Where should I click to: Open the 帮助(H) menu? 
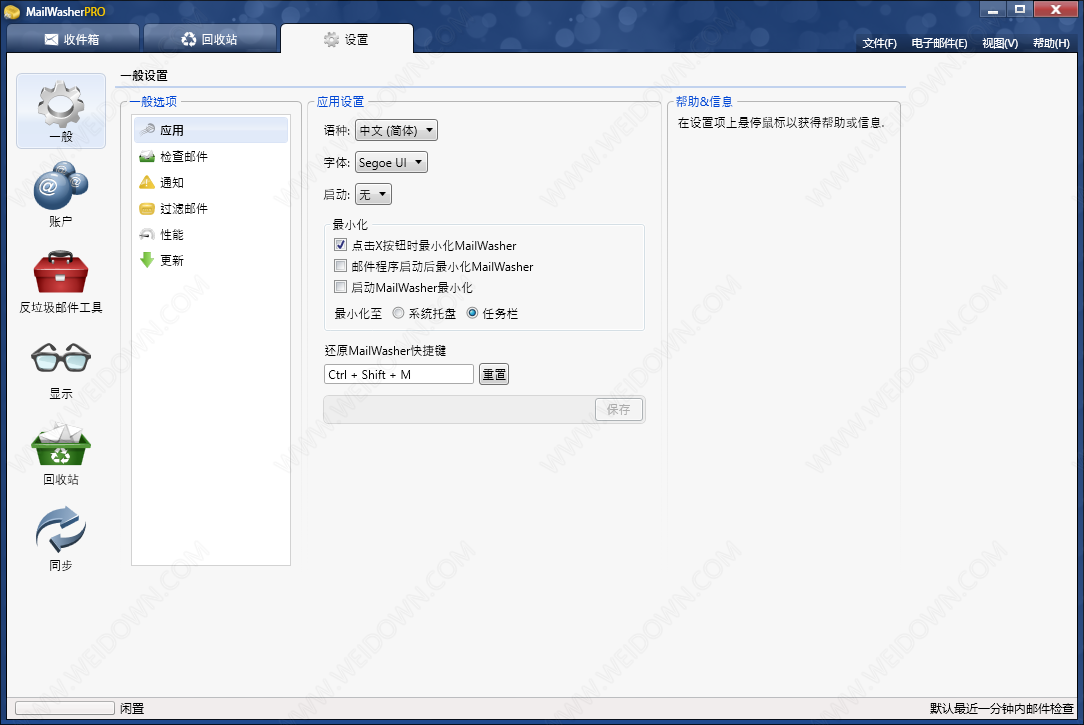pyautogui.click(x=1052, y=43)
